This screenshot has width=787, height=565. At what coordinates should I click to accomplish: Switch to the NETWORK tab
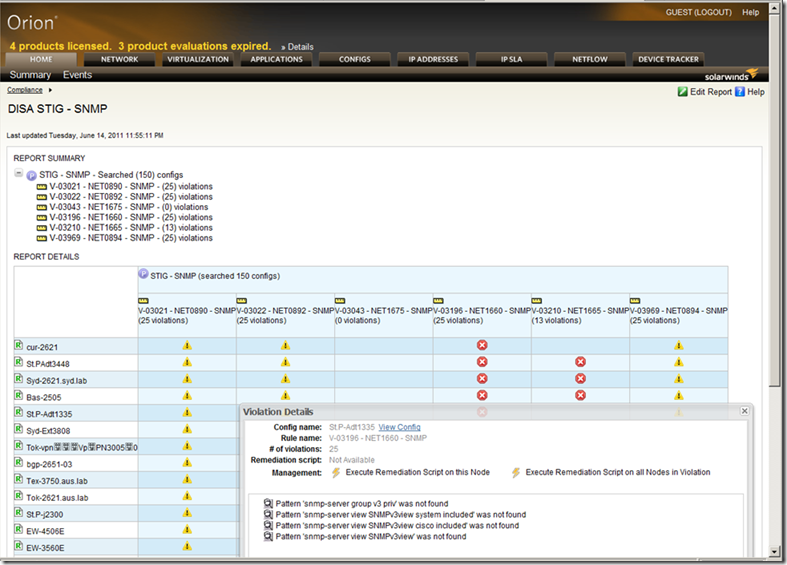tap(119, 59)
